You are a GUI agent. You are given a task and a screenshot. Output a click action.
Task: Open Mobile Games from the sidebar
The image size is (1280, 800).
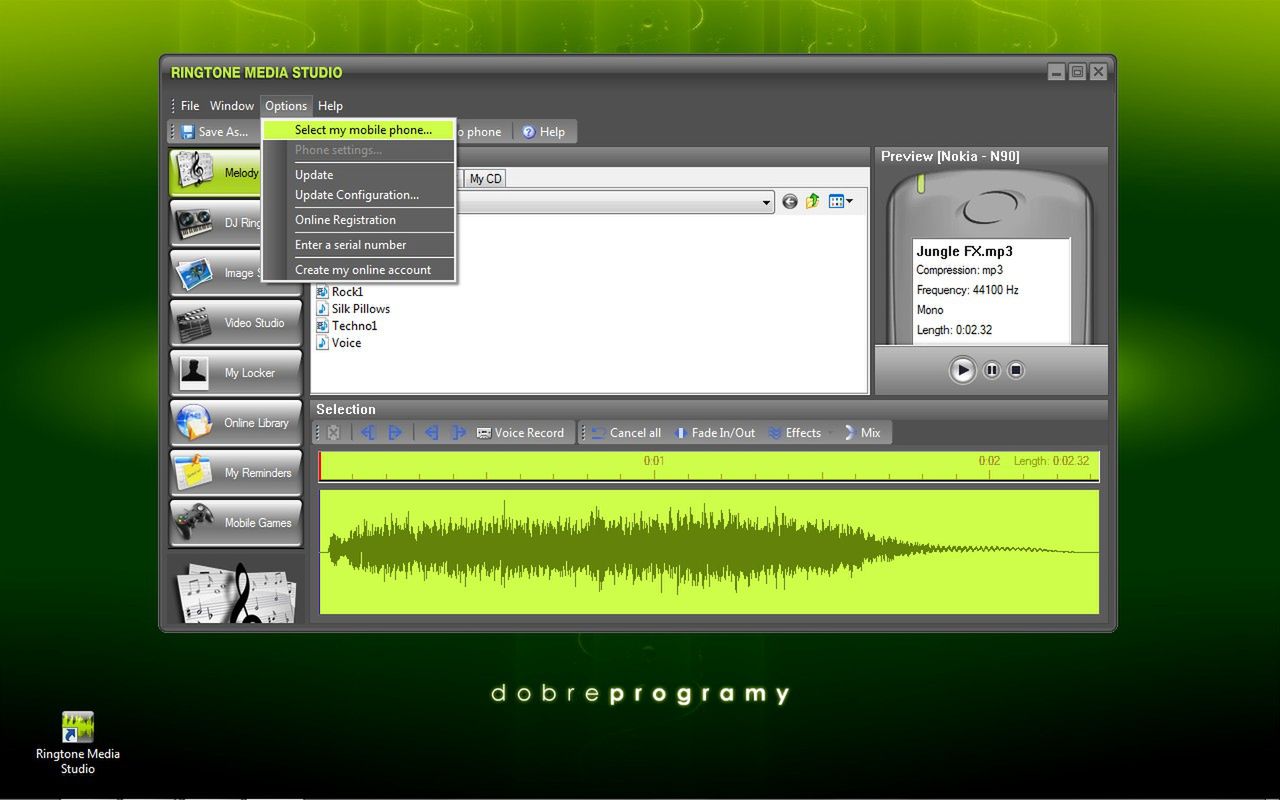(236, 522)
